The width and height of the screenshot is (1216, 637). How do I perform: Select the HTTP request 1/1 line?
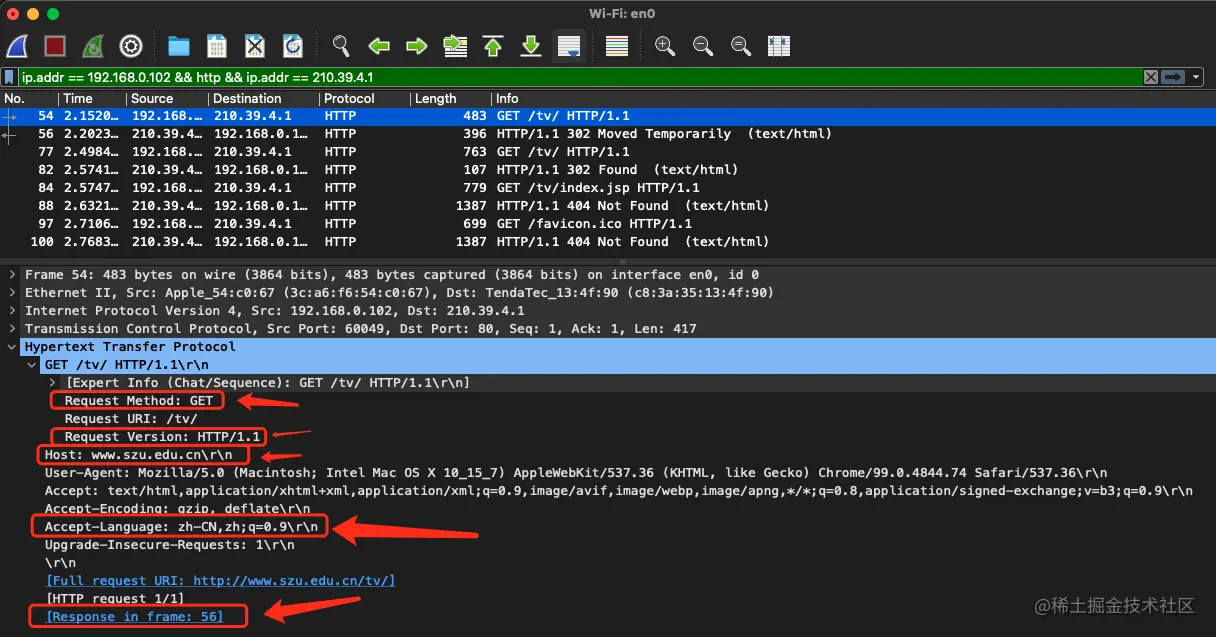(x=117, y=599)
